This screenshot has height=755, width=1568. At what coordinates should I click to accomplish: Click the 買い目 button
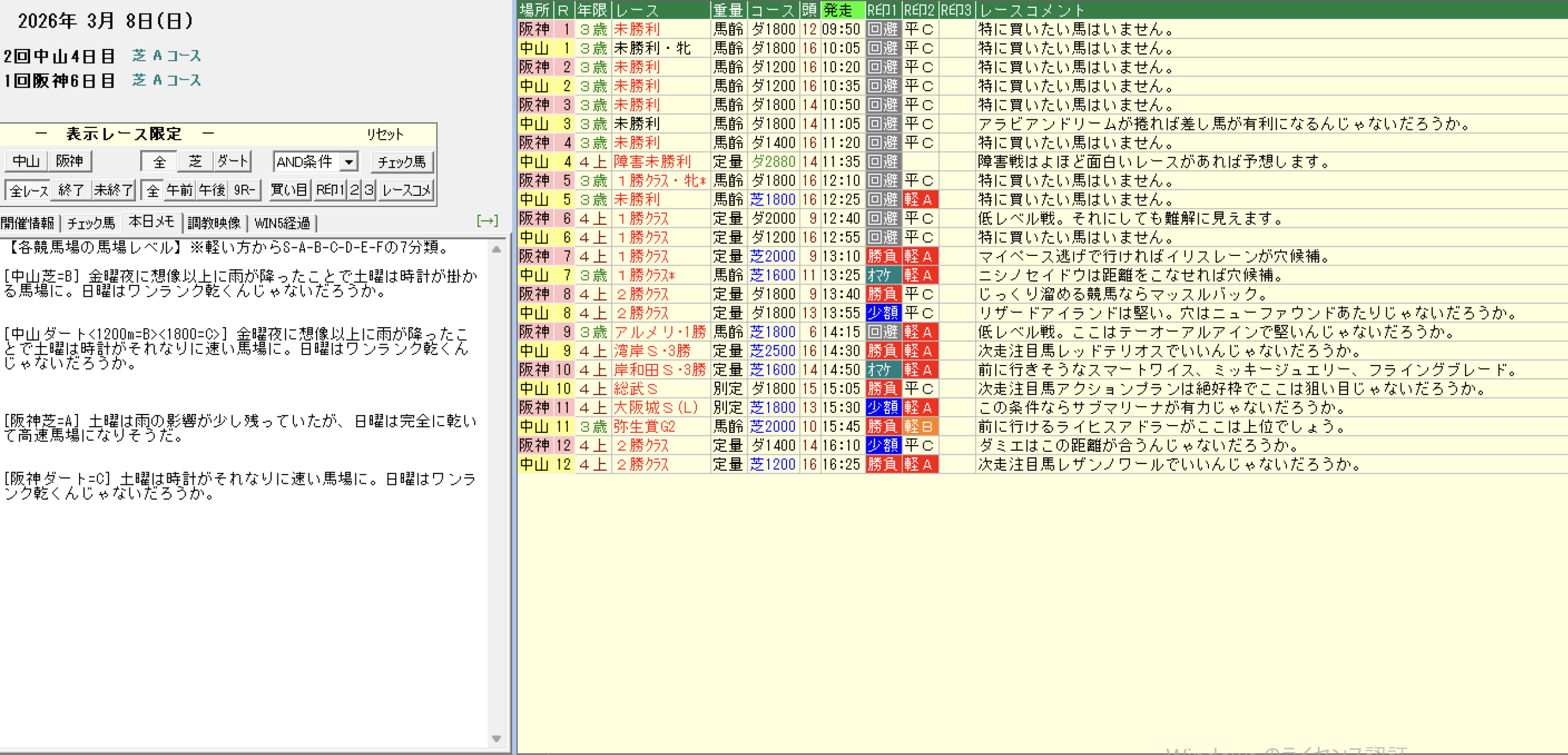tap(289, 190)
